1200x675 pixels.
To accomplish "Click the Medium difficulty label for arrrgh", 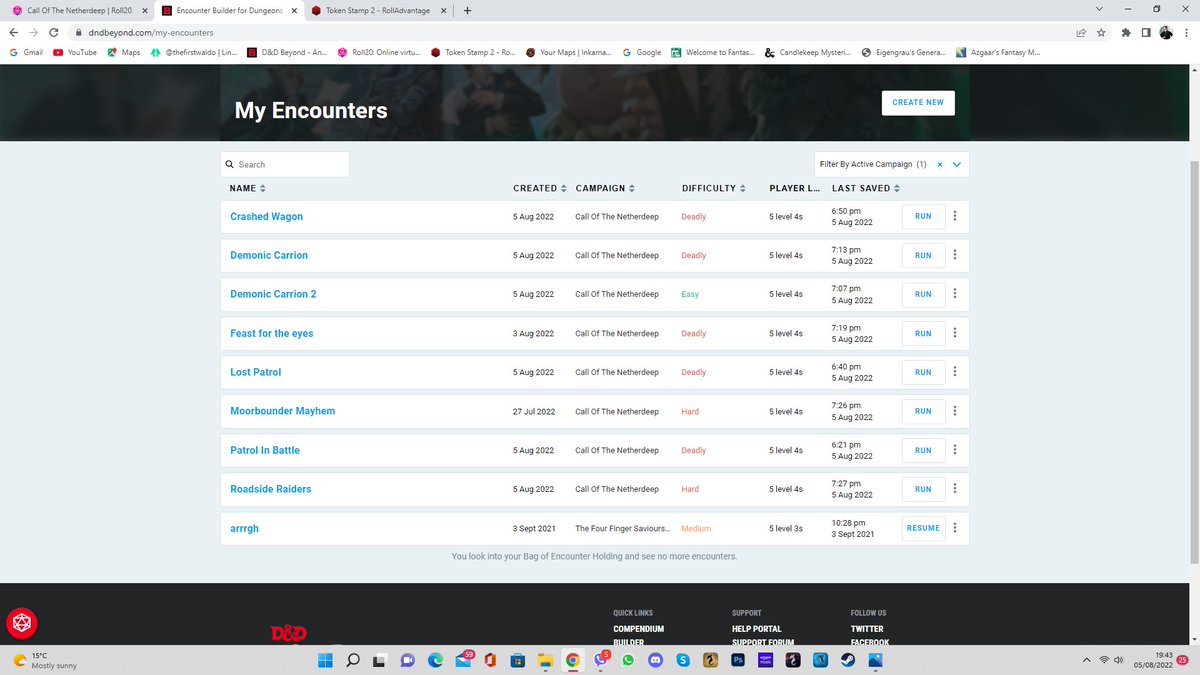I will pos(696,528).
